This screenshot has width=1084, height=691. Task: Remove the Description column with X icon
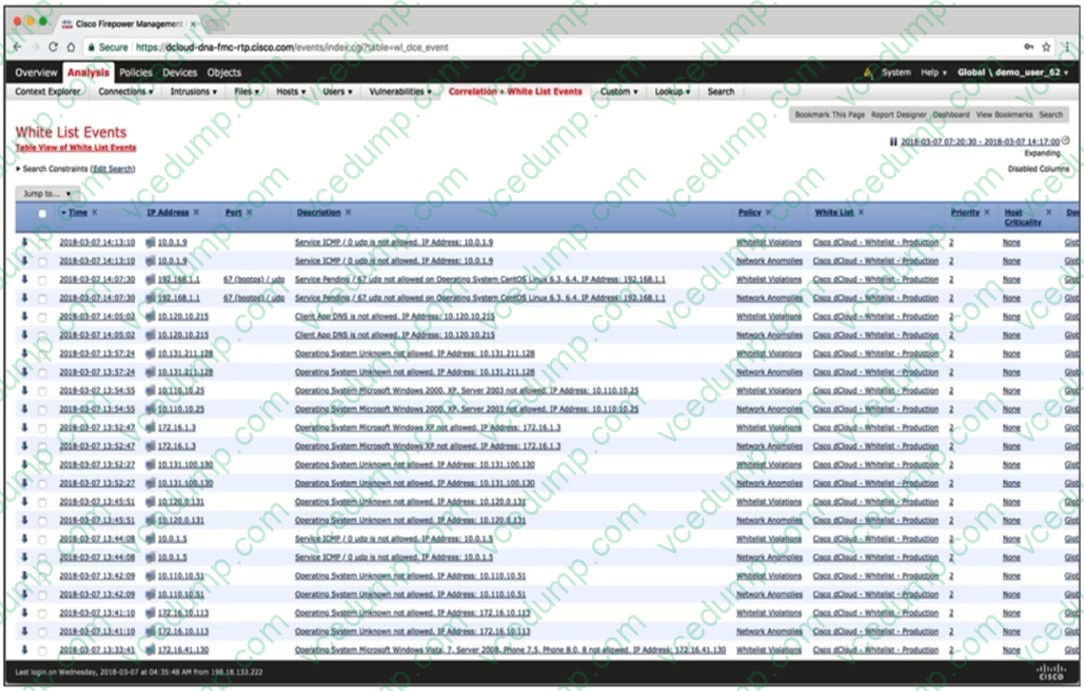click(348, 213)
